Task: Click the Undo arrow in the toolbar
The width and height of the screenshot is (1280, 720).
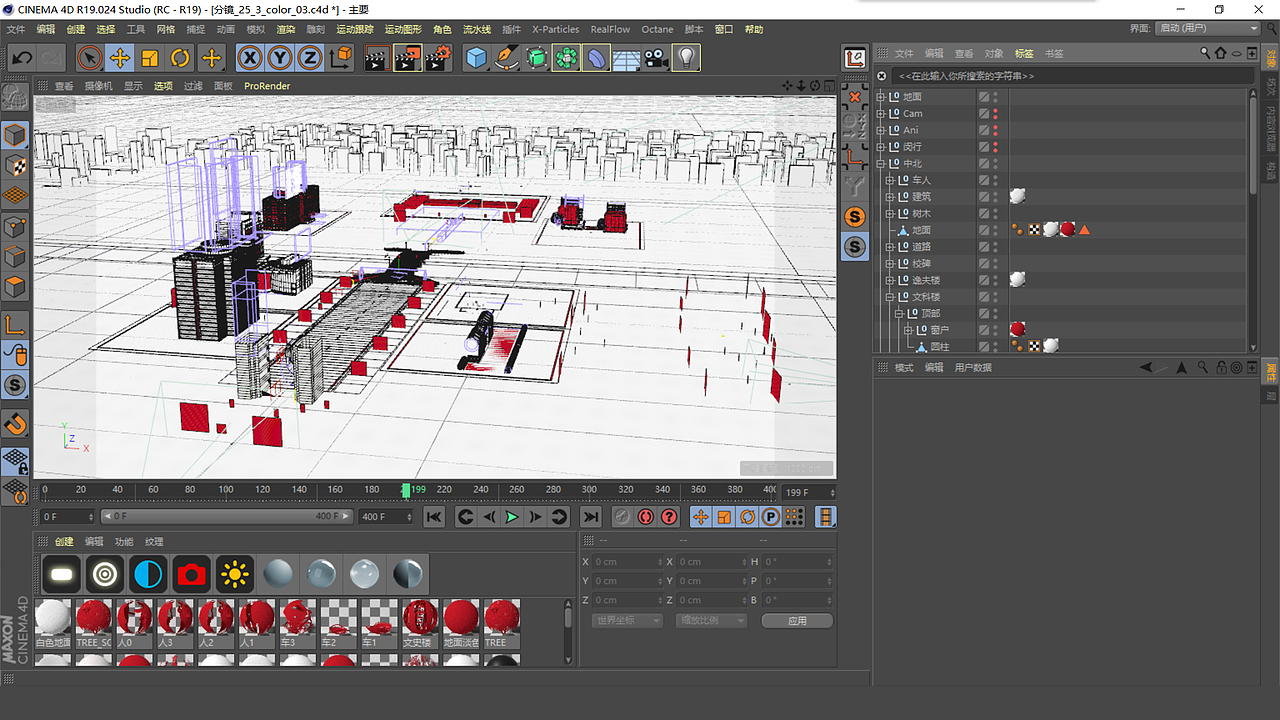Action: pyautogui.click(x=22, y=58)
